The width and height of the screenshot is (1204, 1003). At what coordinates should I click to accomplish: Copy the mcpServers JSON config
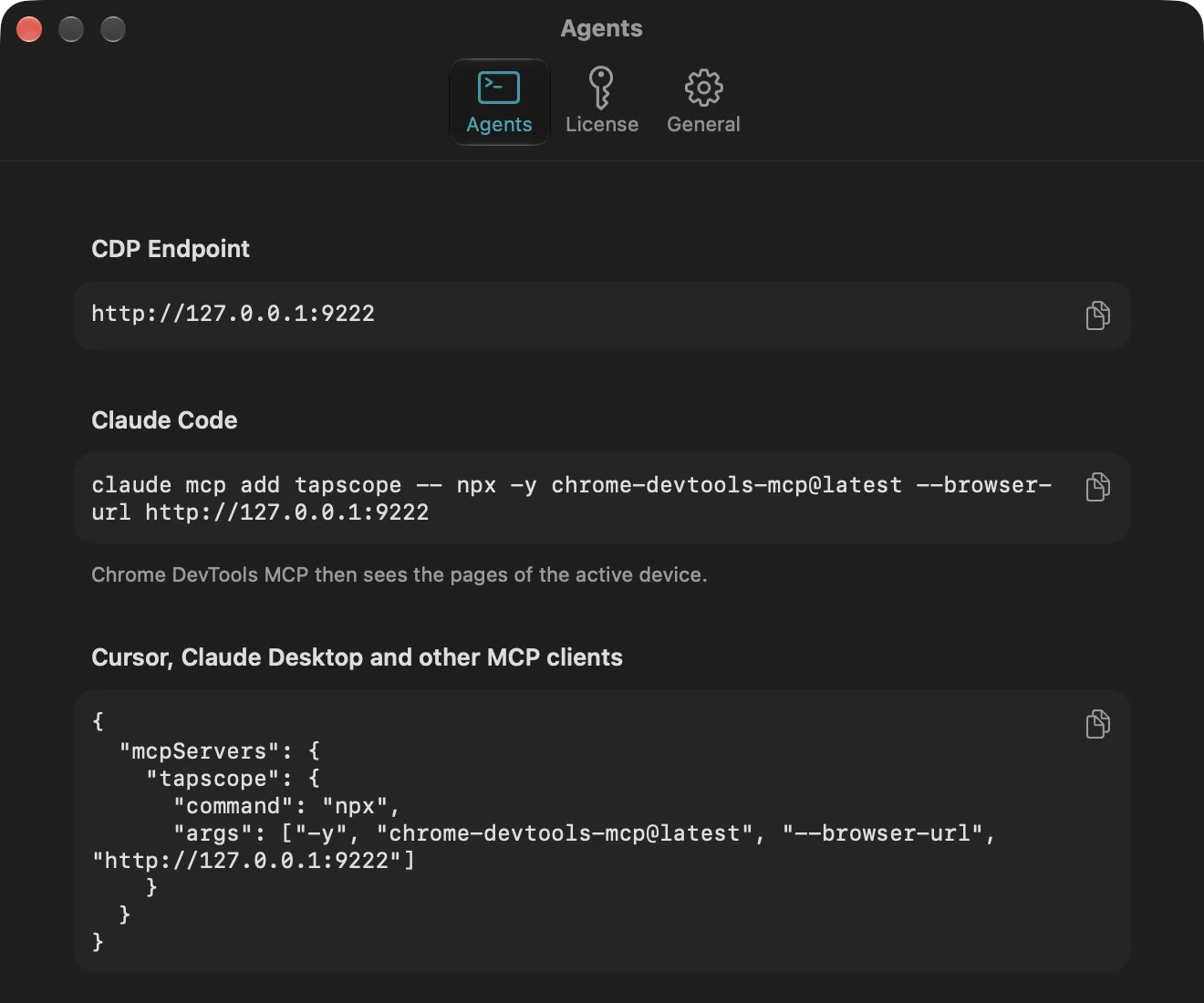coord(1097,724)
